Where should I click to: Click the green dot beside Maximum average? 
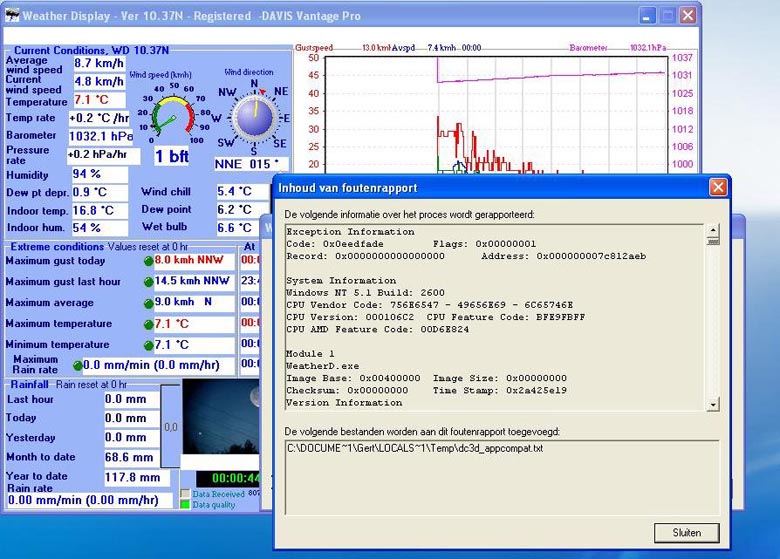pyautogui.click(x=148, y=303)
